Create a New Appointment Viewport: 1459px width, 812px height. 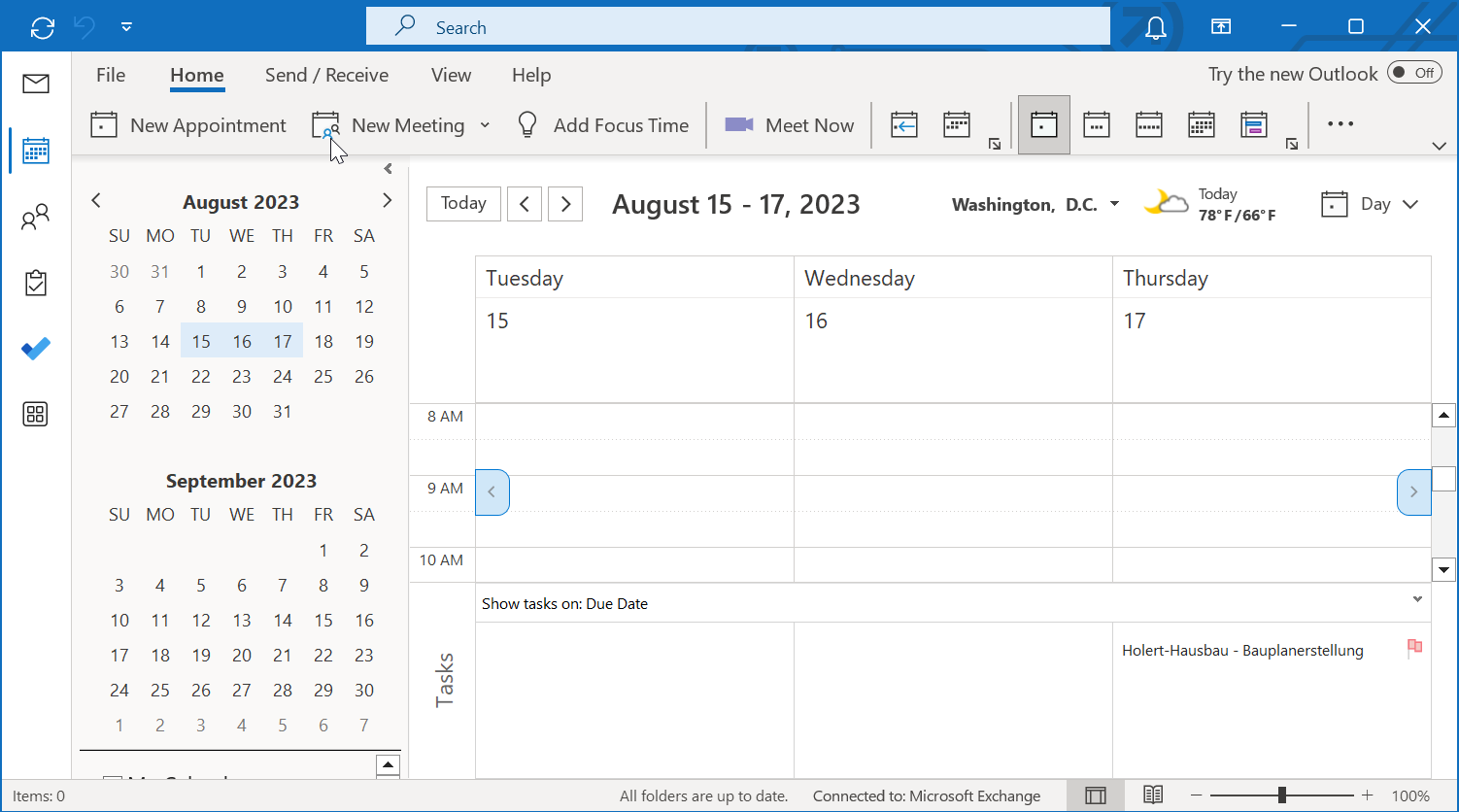[188, 125]
